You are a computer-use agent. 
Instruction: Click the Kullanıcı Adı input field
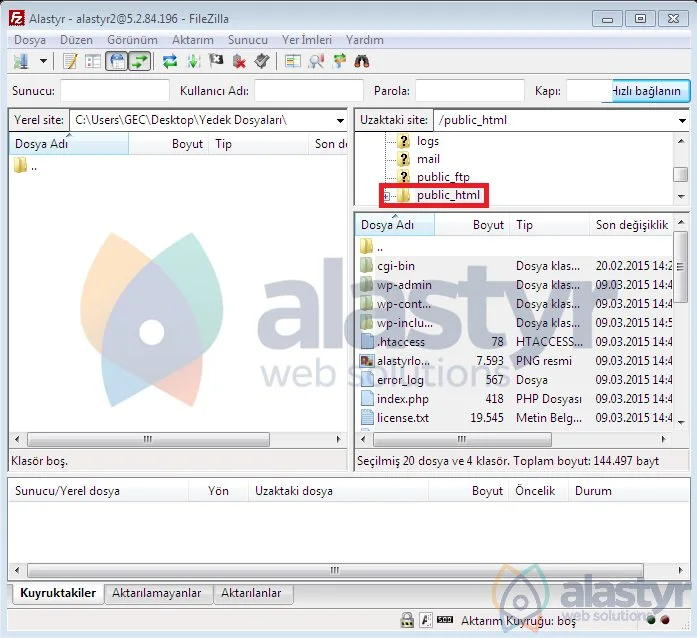[308, 91]
